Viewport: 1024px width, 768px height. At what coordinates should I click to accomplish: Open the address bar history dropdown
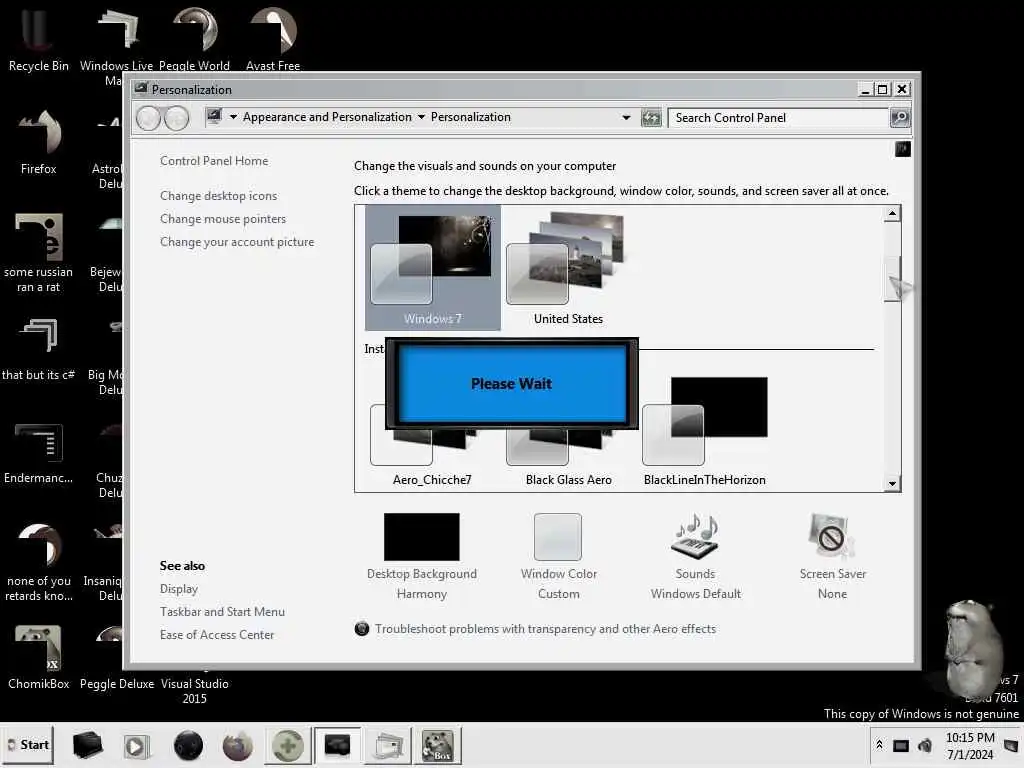pos(626,118)
